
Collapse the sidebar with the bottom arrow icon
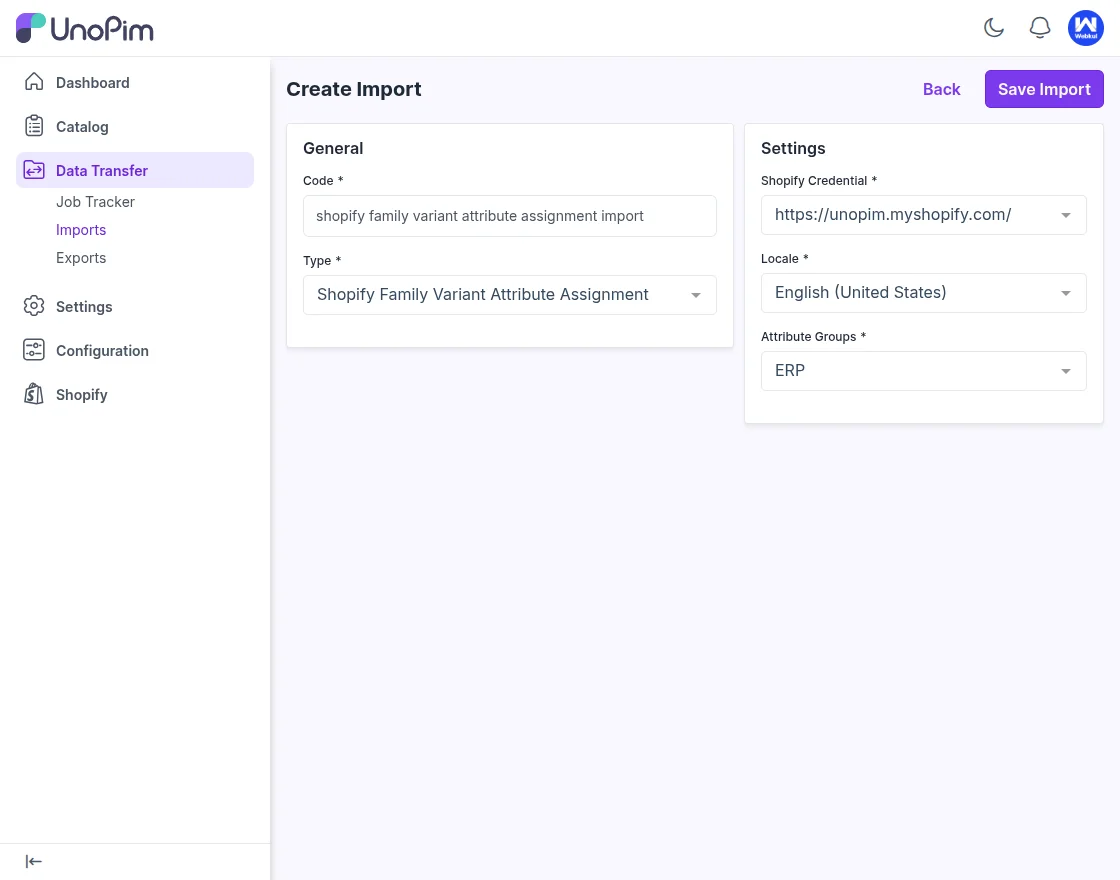click(x=33, y=861)
